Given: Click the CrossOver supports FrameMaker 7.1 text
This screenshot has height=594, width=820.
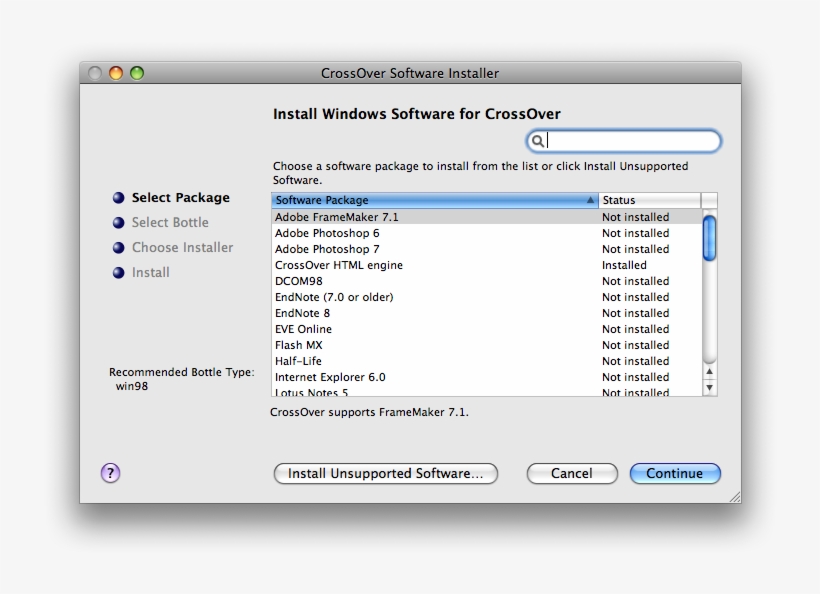Looking at the screenshot, I should tap(369, 413).
